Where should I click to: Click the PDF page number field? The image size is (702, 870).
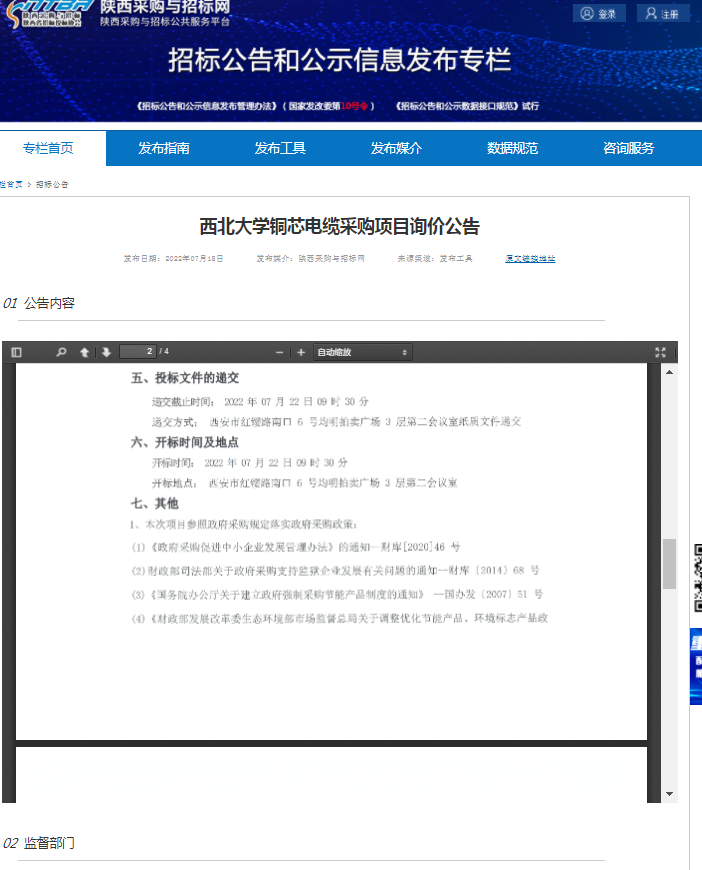[137, 351]
